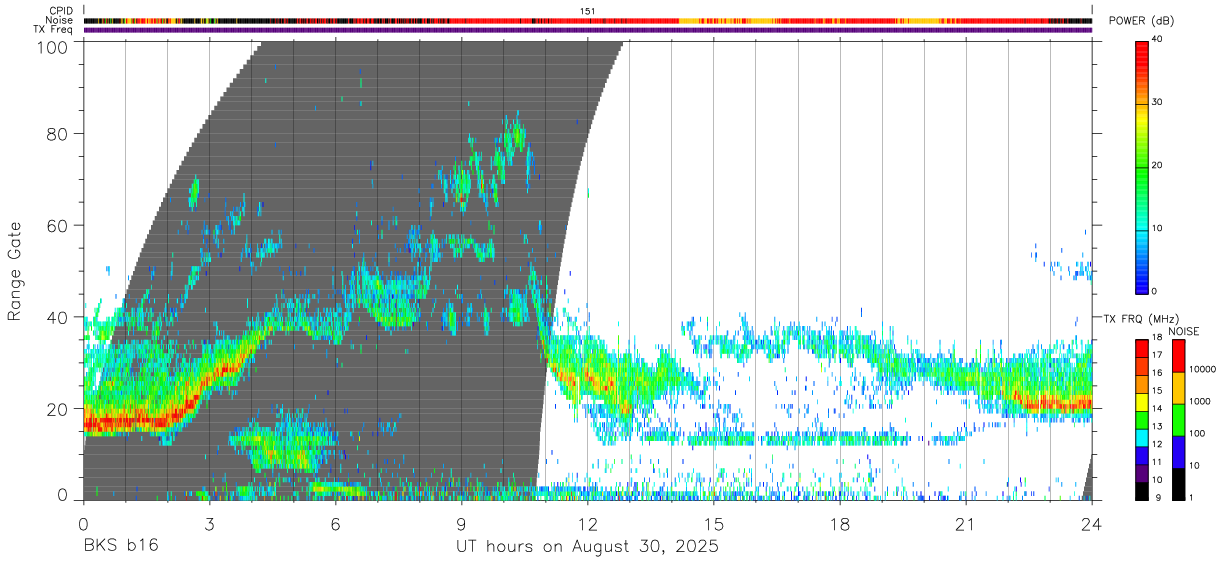The height and width of the screenshot is (567, 1228).
Task: Click '80' on the Range Gate axis
Action: (59, 133)
